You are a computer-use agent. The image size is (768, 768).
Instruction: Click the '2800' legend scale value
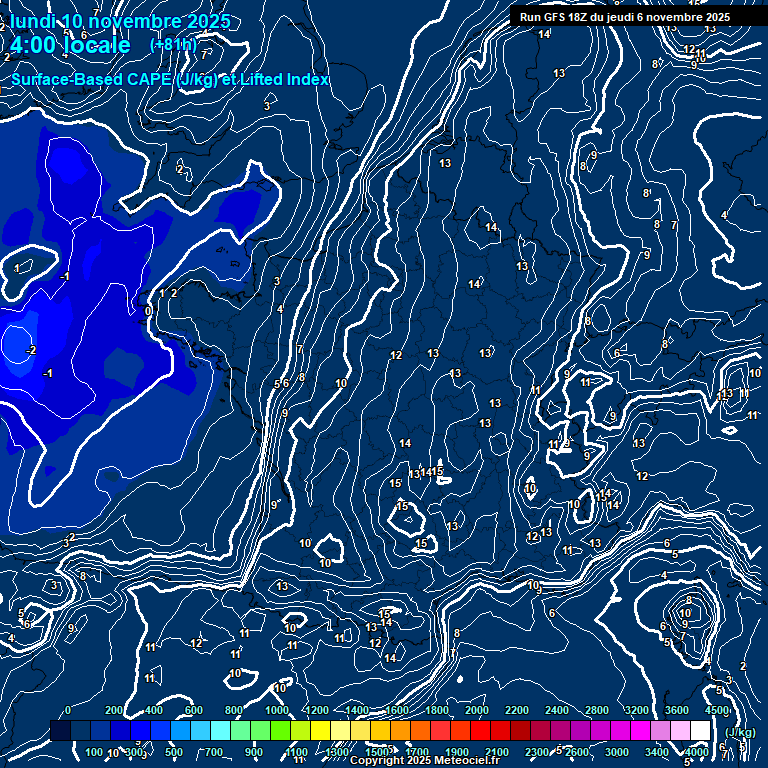pos(597,710)
